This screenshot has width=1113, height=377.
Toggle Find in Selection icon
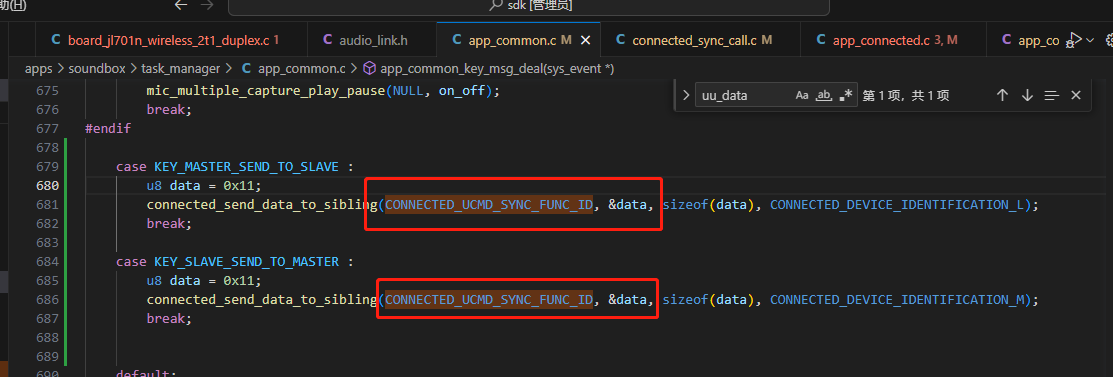[1051, 95]
